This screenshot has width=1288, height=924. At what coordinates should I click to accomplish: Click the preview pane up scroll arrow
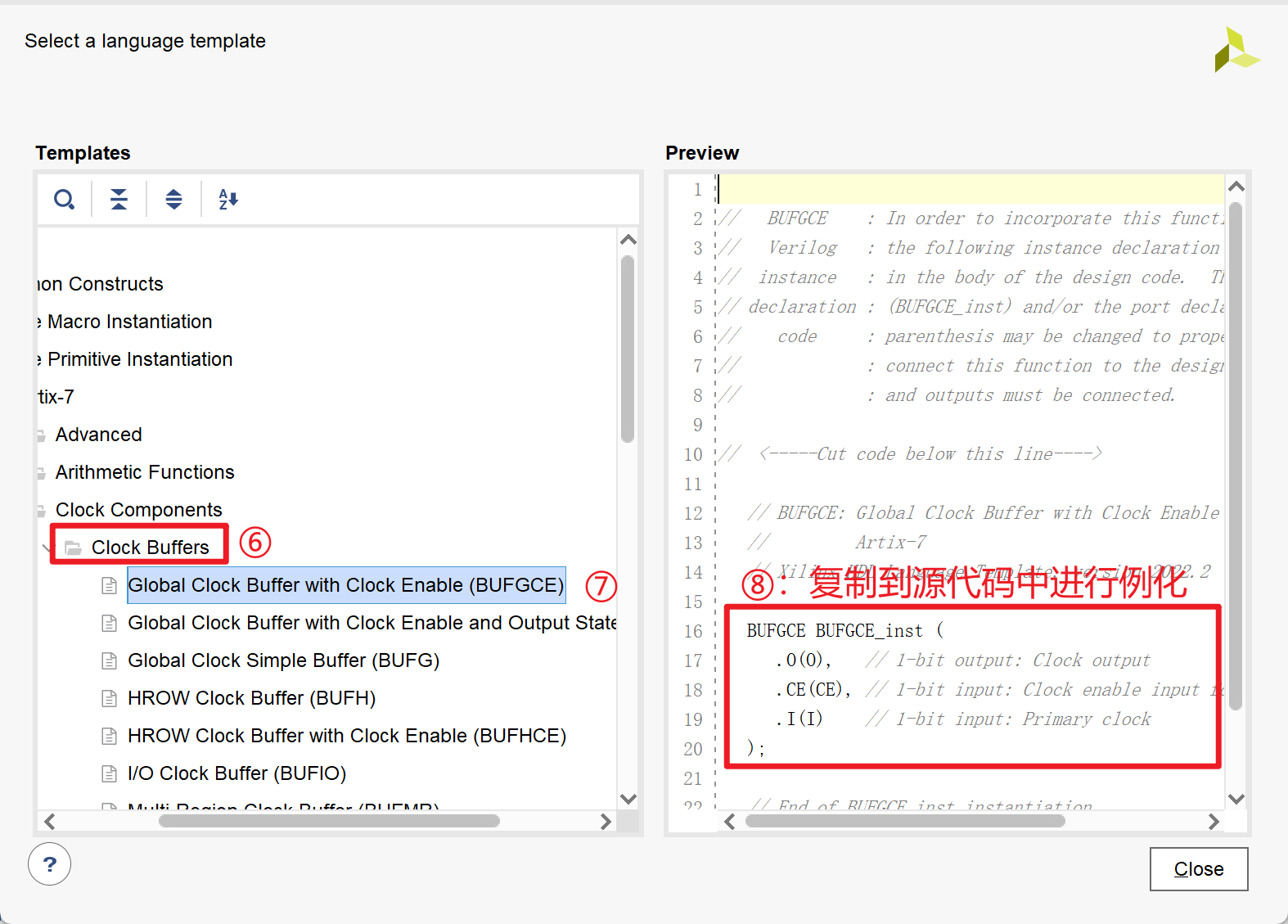click(x=1236, y=187)
